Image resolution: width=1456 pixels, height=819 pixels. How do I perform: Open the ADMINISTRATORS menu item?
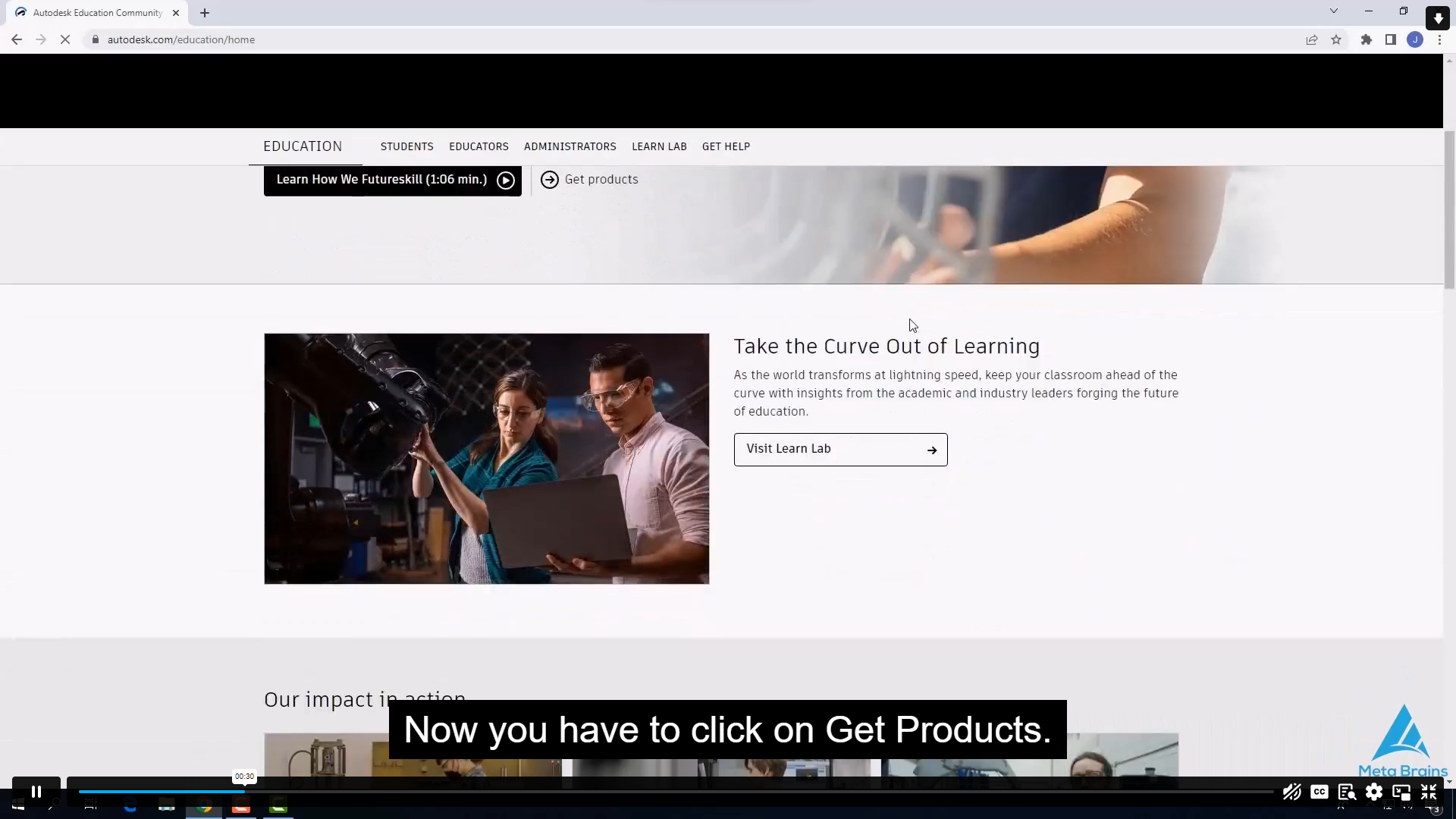[570, 146]
